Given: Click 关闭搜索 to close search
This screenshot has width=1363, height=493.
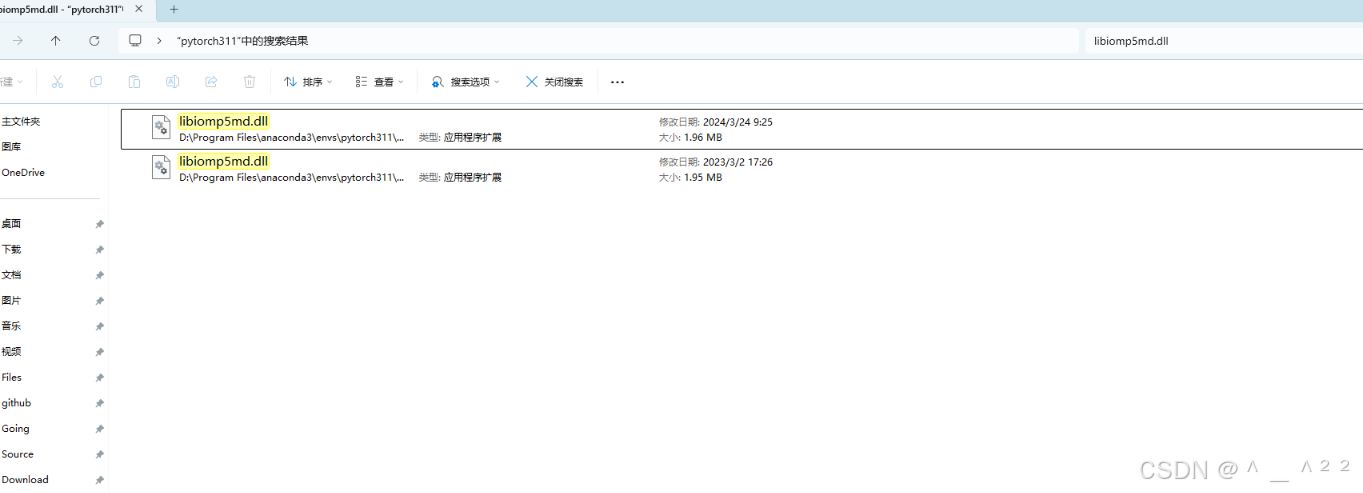Looking at the screenshot, I should coord(554,82).
